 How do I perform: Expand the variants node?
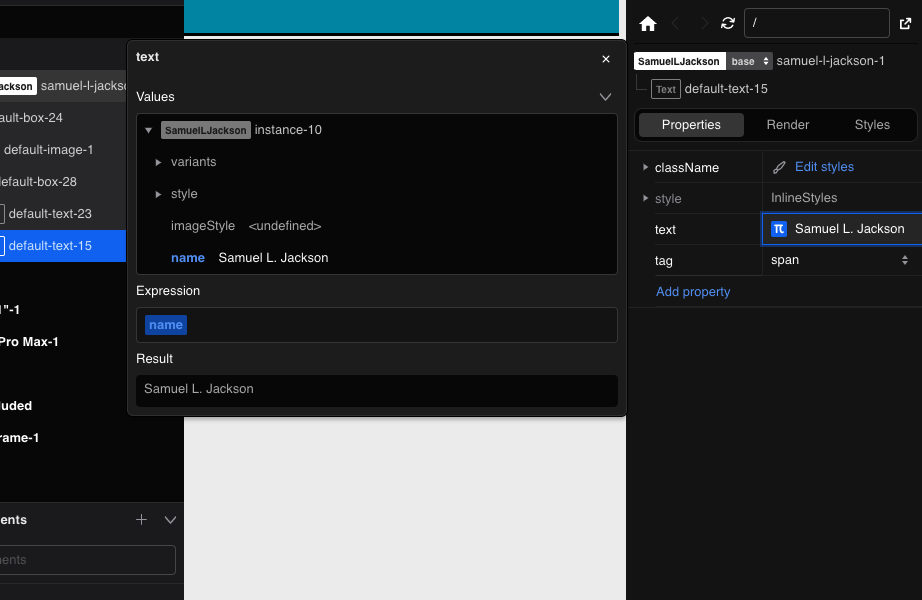coord(158,162)
